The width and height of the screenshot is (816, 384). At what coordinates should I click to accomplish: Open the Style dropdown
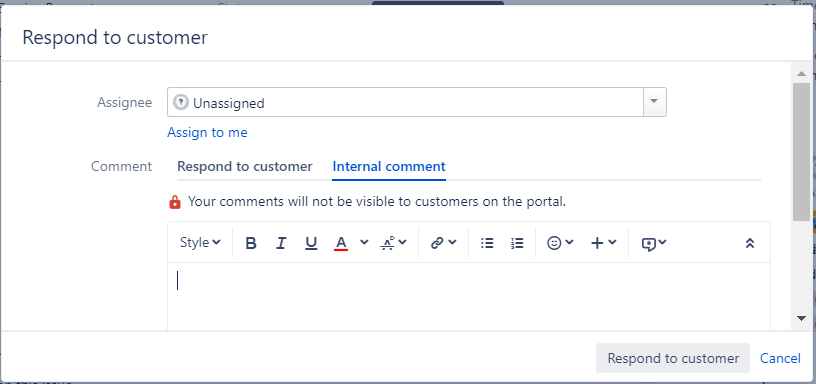(x=200, y=243)
